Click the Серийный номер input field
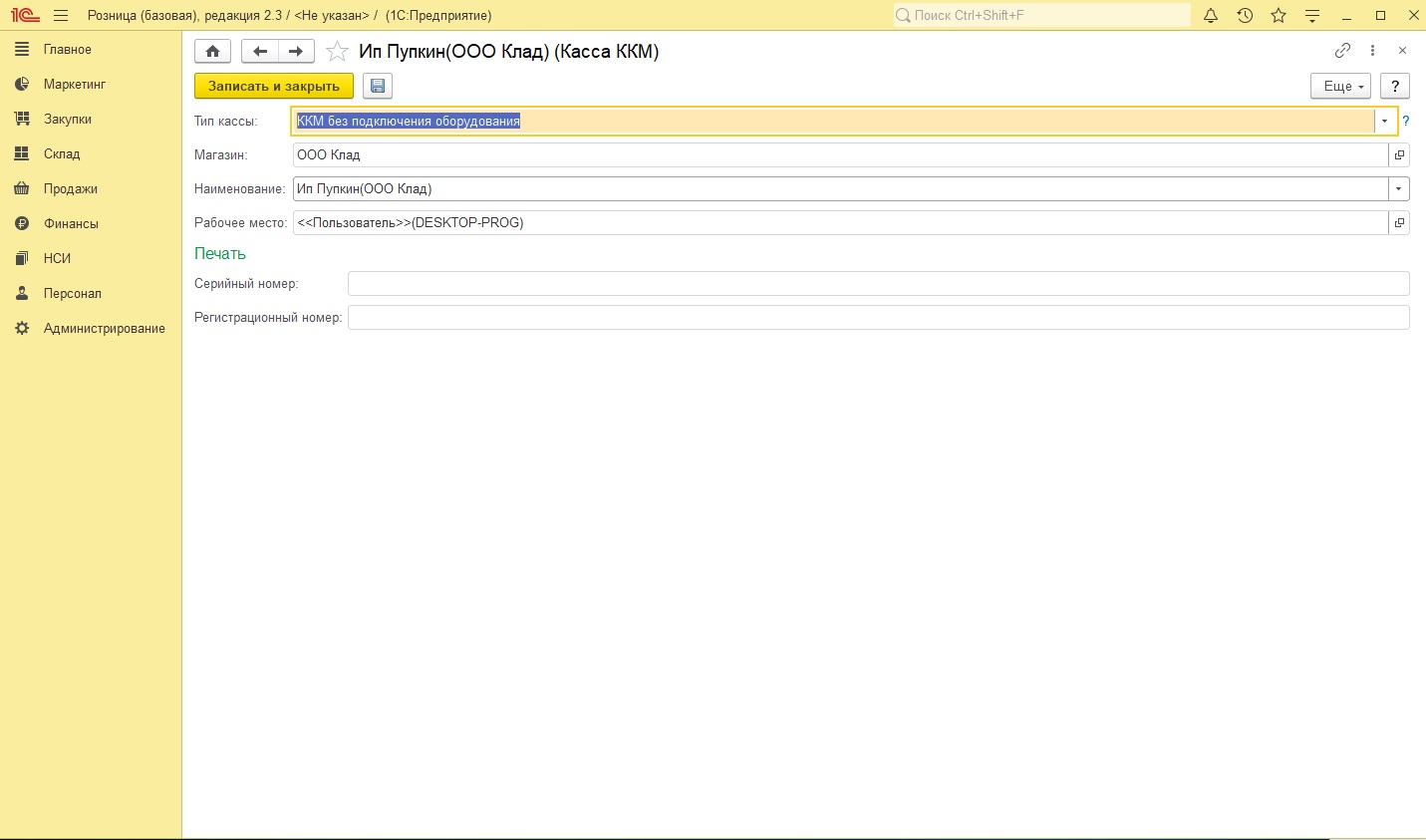Viewport: 1426px width, 840px height. click(x=878, y=283)
